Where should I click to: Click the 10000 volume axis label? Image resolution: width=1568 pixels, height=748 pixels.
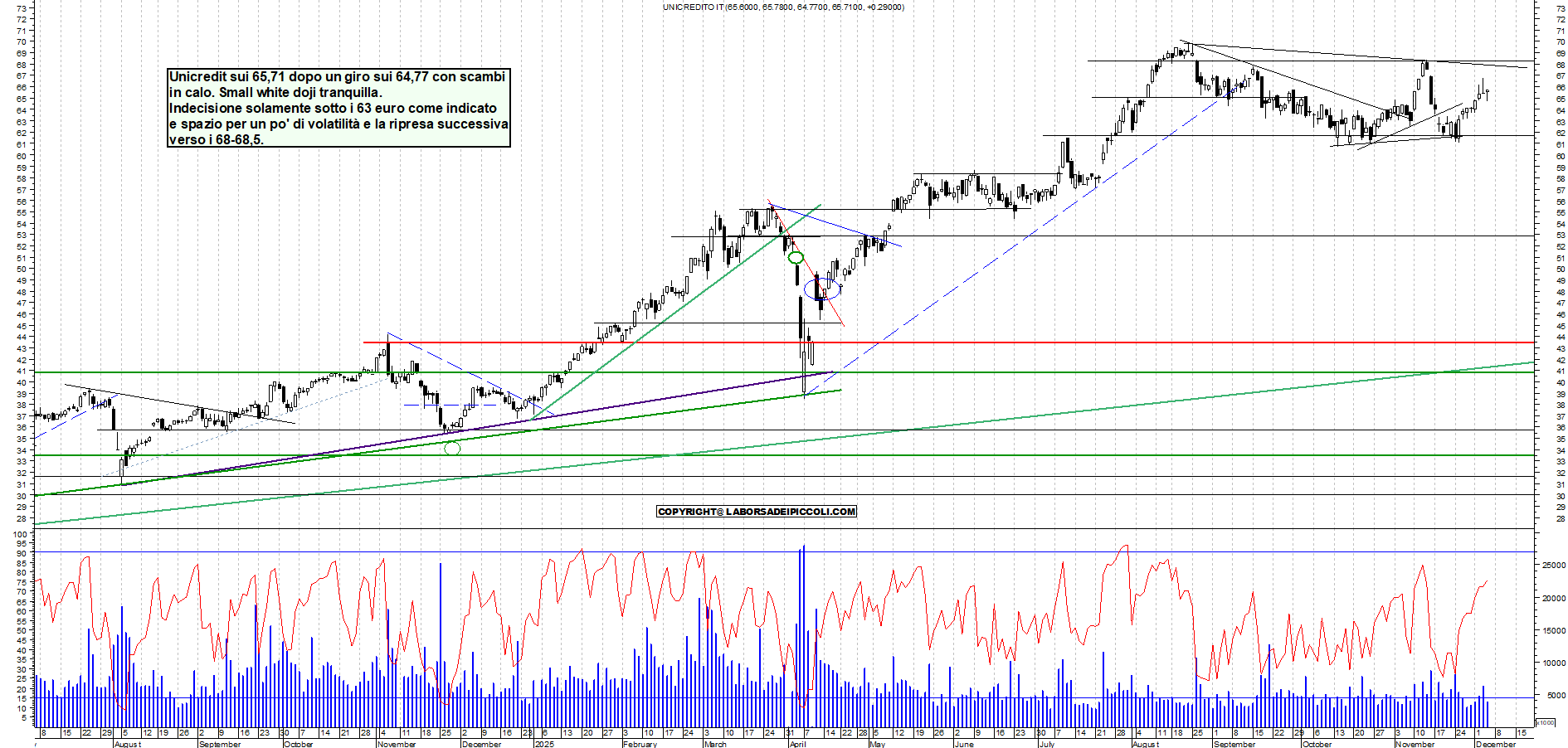pos(1553,663)
